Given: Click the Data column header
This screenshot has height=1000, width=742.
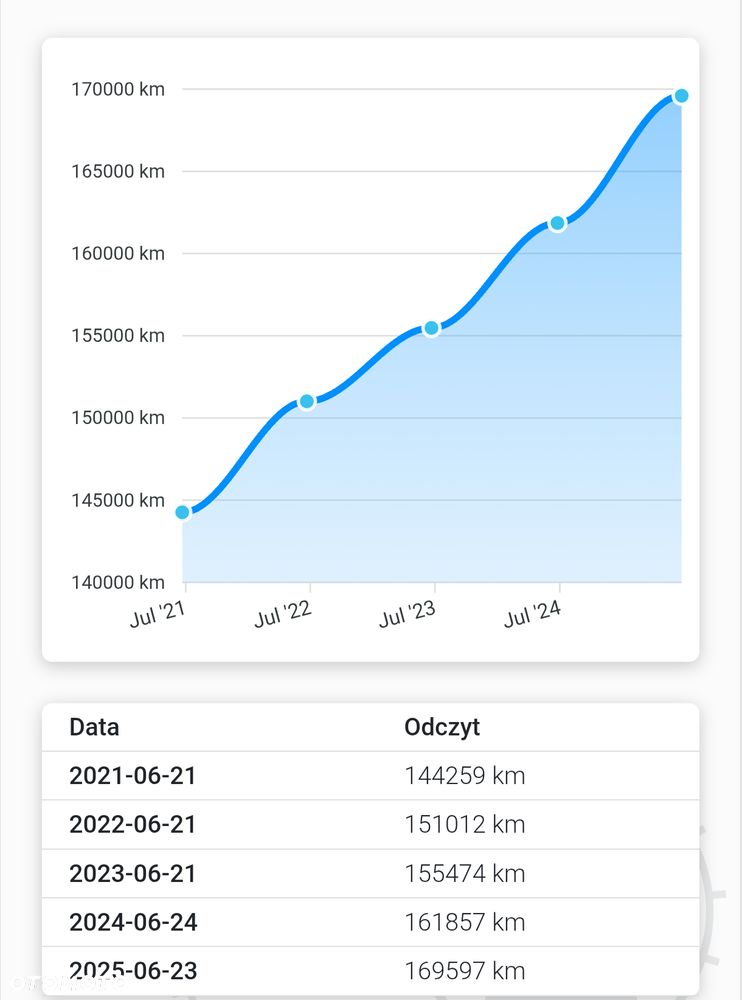Looking at the screenshot, I should coord(94,727).
